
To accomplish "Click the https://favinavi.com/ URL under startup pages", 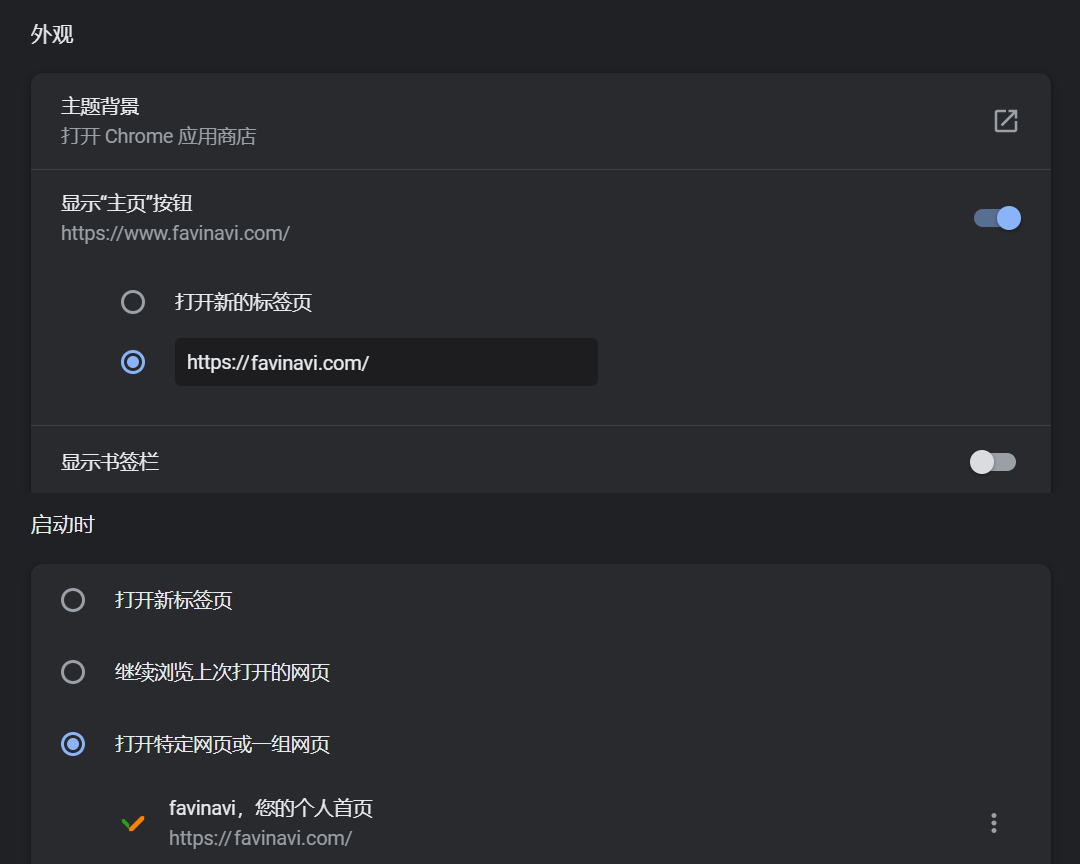I will [x=260, y=838].
